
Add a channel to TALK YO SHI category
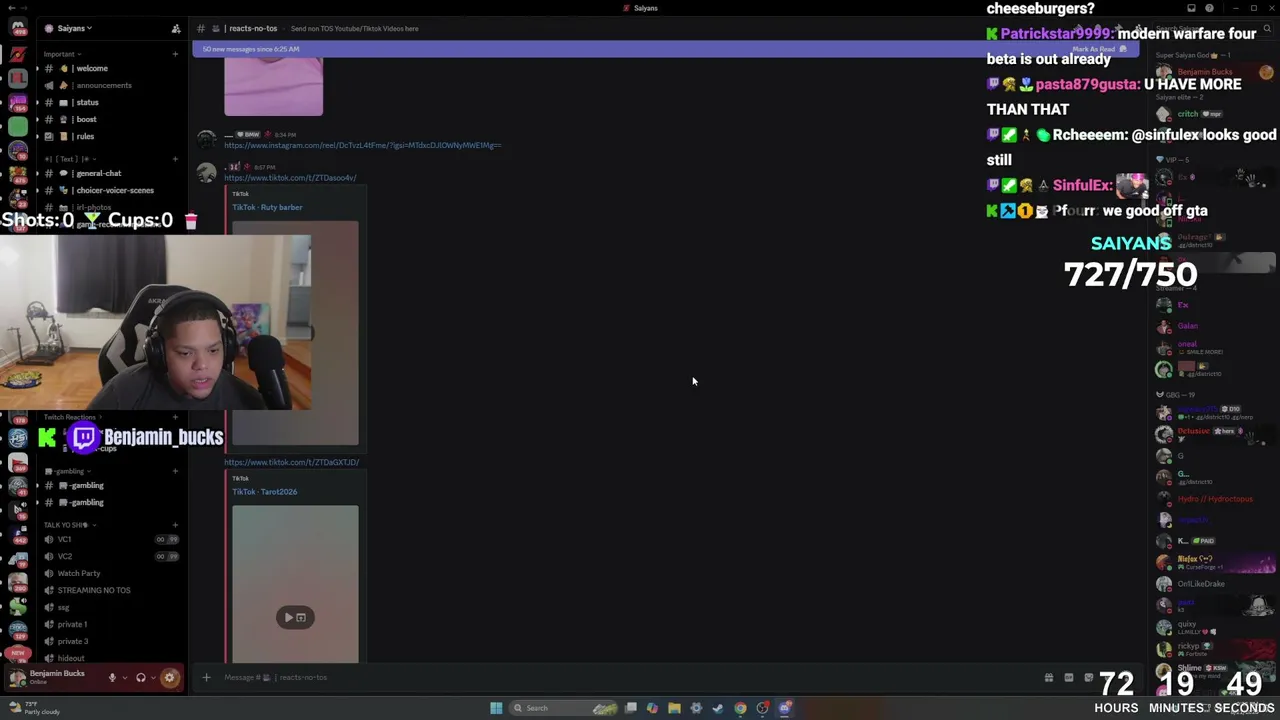[175, 525]
